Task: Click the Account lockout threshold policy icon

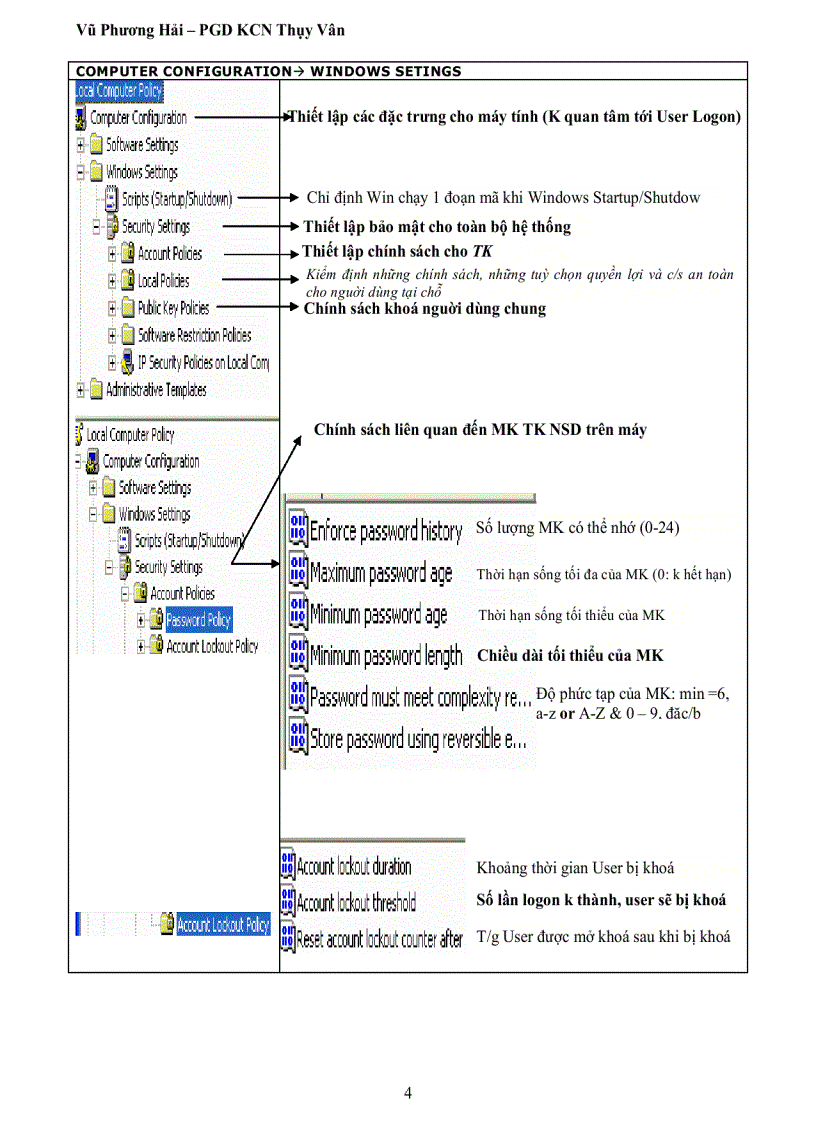Action: click(x=288, y=900)
